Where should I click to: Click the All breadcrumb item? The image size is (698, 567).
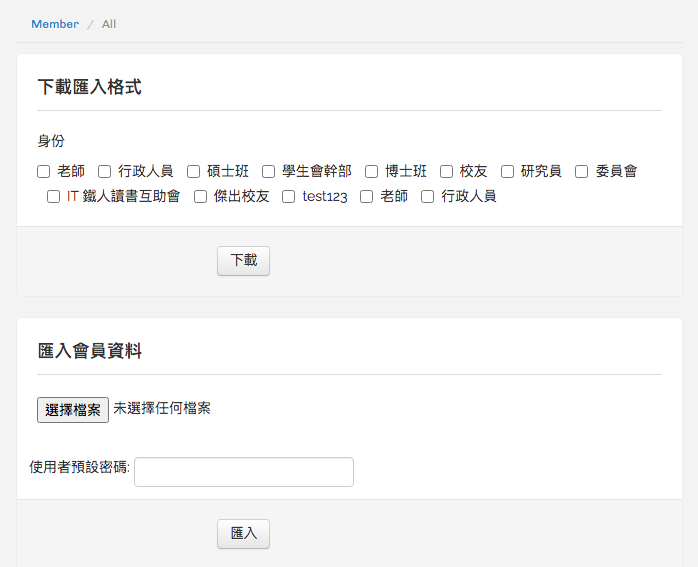(x=109, y=24)
